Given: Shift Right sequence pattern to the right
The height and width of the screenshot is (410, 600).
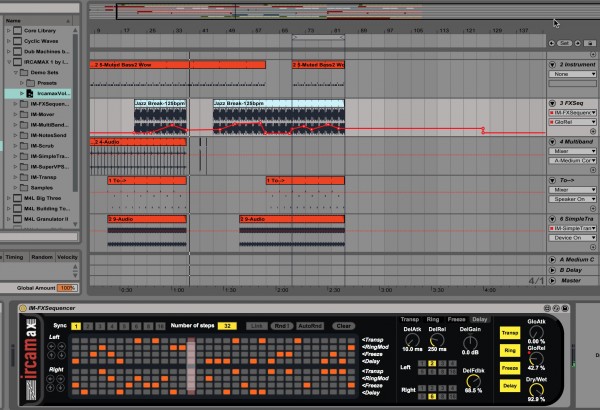Looking at the screenshot, I should (x=60, y=379).
